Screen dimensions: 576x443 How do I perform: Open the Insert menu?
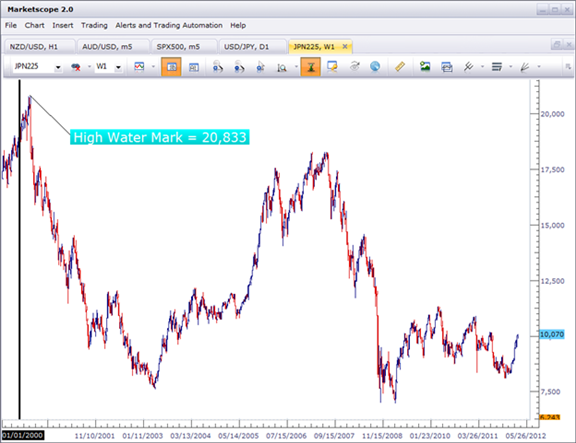click(x=62, y=25)
